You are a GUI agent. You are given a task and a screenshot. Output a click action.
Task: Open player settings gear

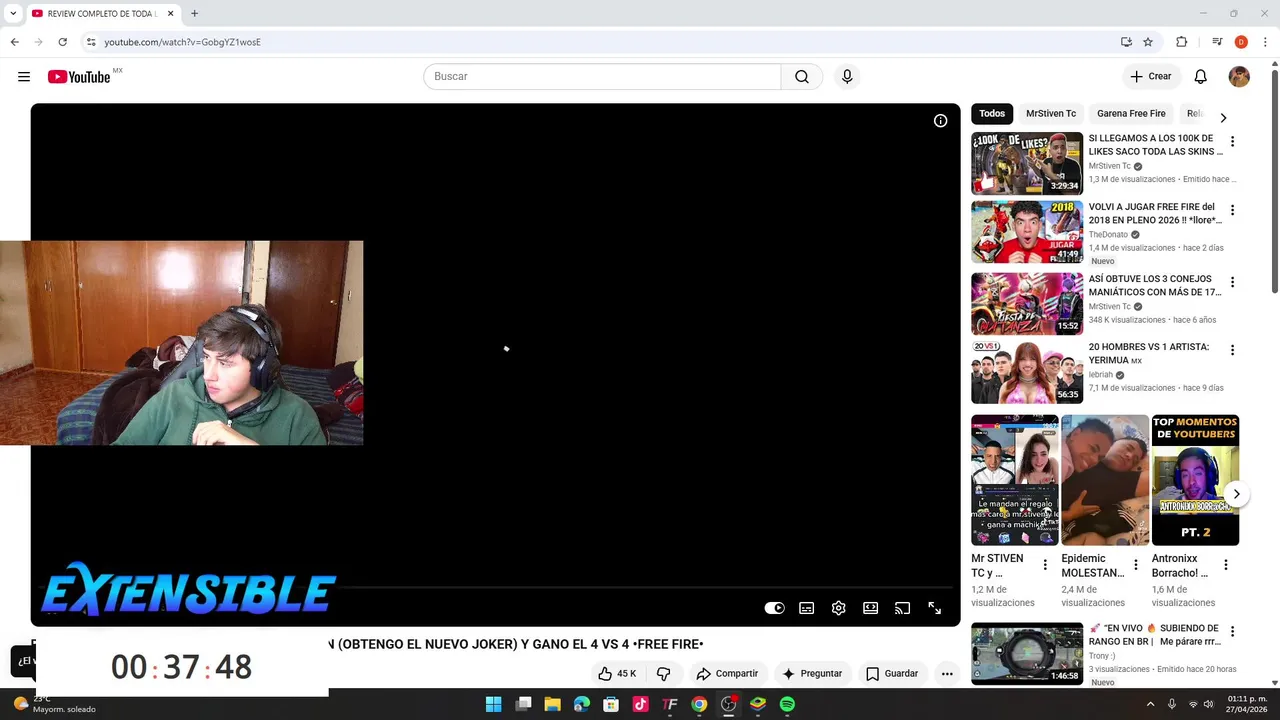(839, 608)
